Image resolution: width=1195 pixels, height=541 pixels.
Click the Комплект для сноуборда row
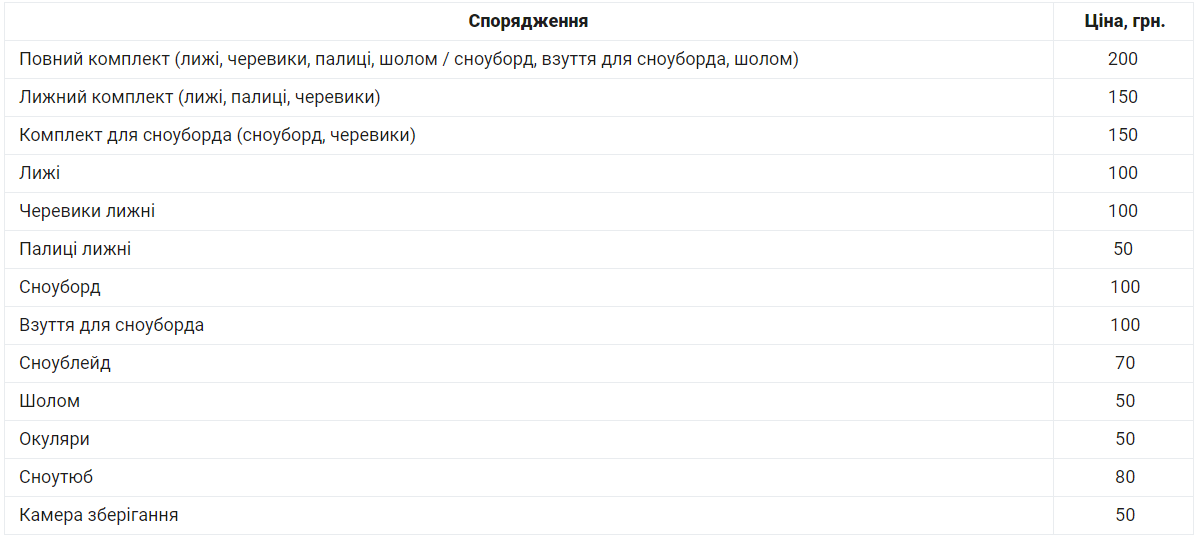coord(217,135)
